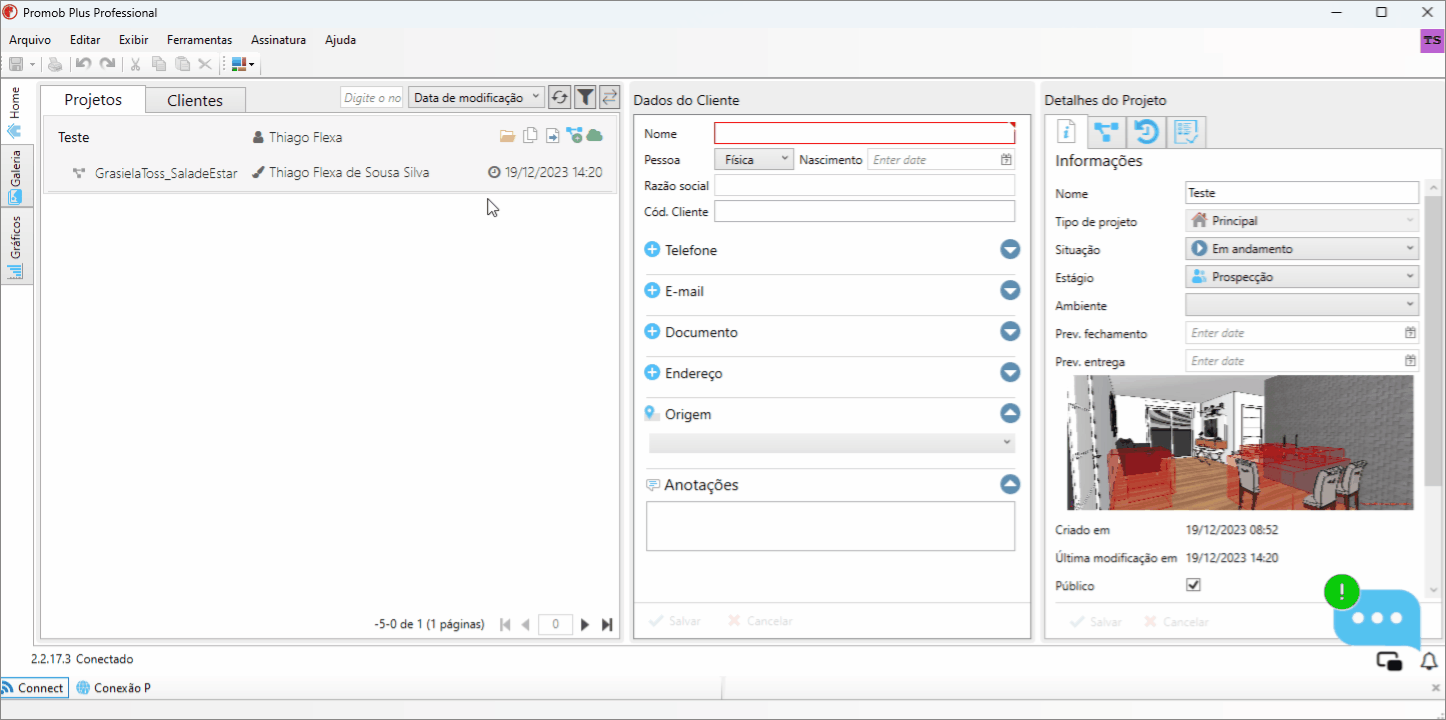
Task: Open the checklist tab in project details
Action: coord(1186,132)
